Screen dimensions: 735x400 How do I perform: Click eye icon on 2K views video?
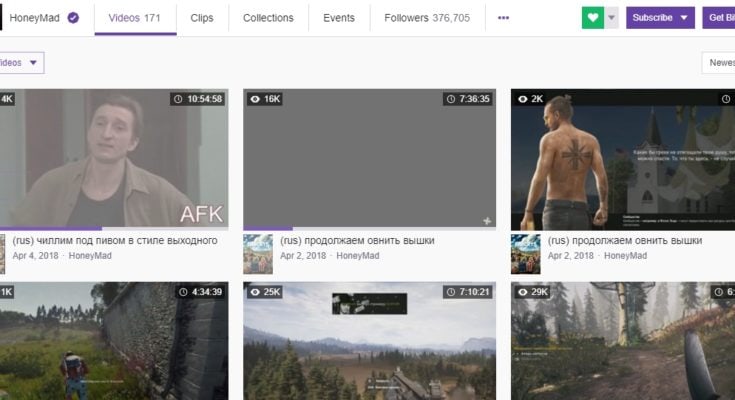tap(523, 99)
